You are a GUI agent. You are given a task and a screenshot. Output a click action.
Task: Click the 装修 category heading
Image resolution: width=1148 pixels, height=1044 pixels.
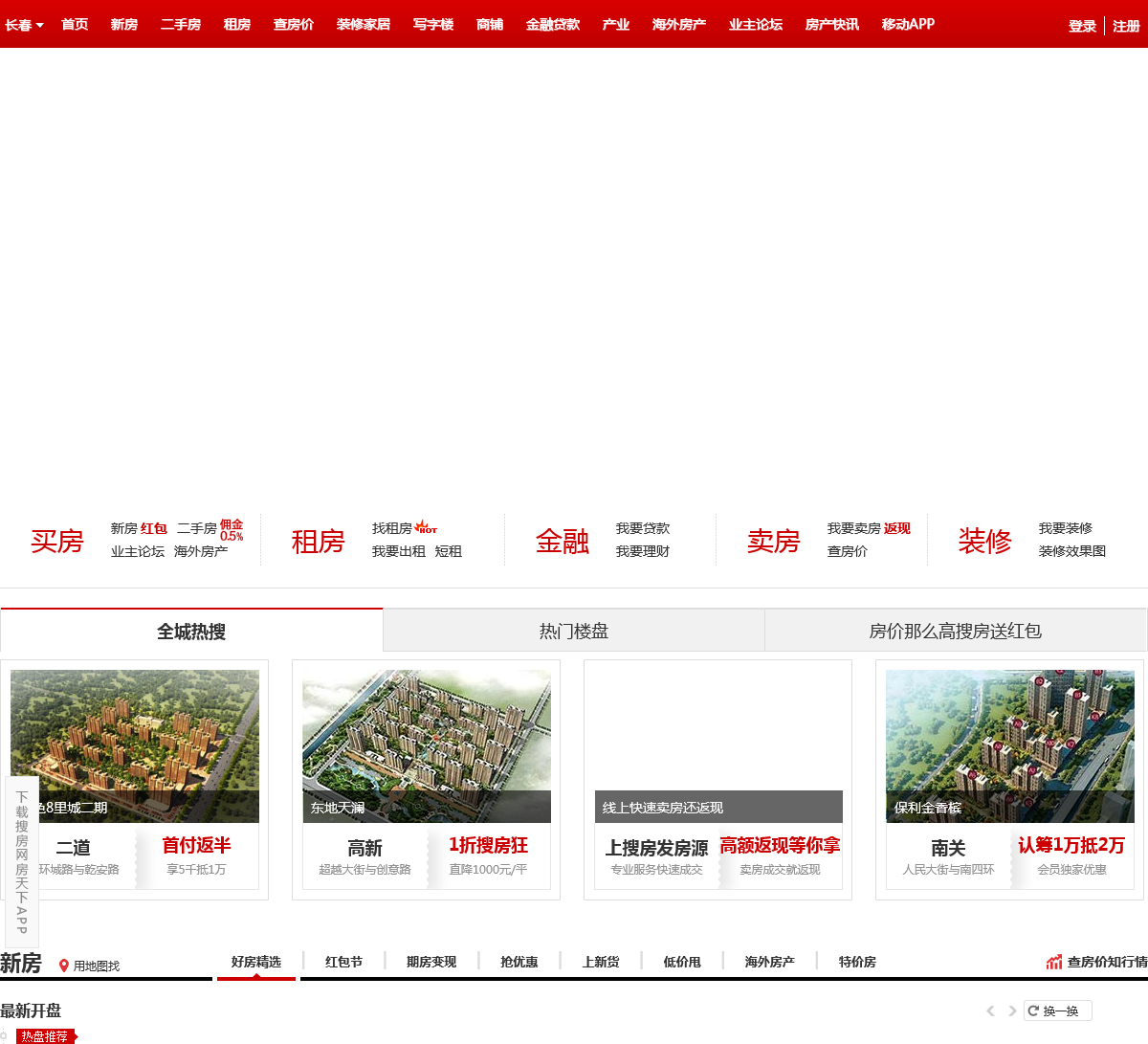pos(985,542)
